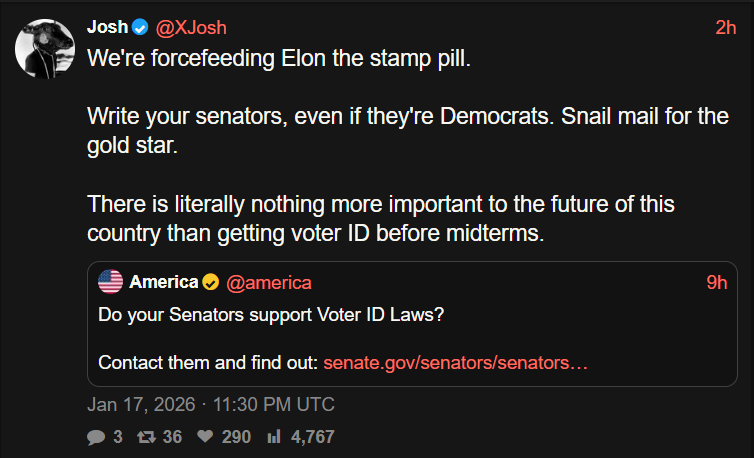Open the @america handle link
Image resolution: width=754 pixels, height=458 pixels.
click(269, 283)
